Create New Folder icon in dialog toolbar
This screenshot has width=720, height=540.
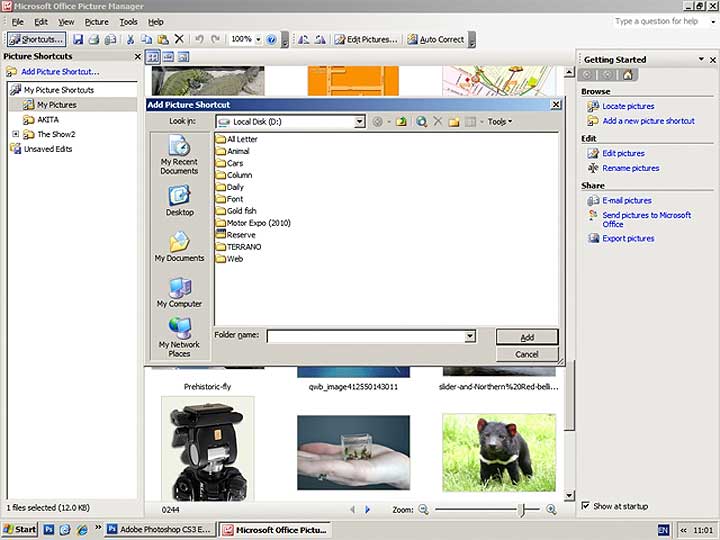tap(453, 122)
